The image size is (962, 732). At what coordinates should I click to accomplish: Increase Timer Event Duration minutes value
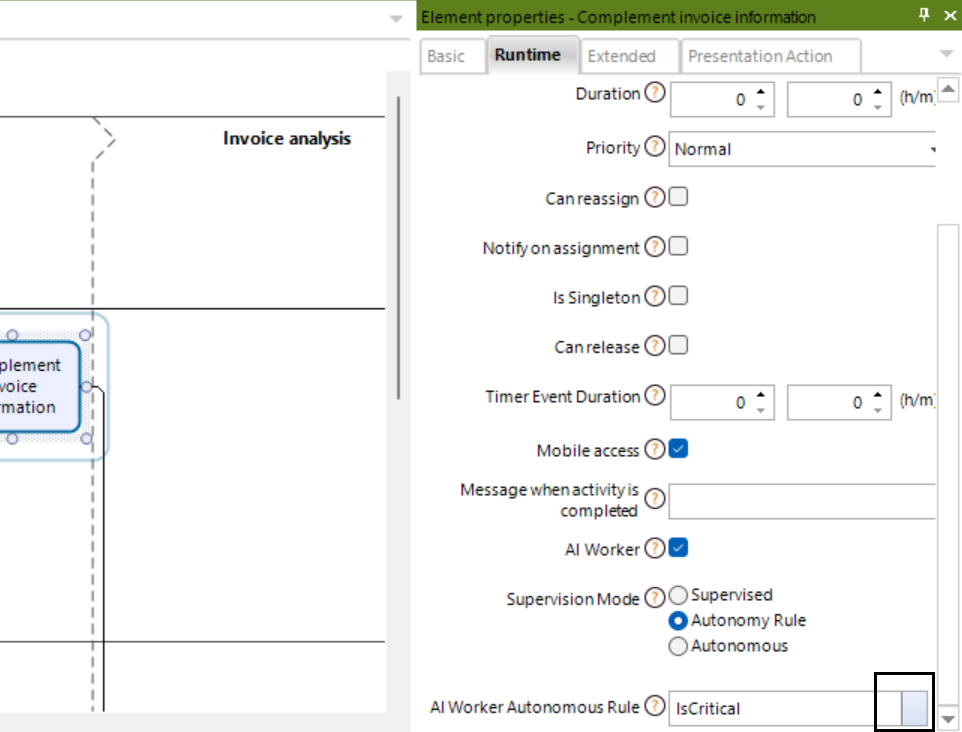[878, 395]
